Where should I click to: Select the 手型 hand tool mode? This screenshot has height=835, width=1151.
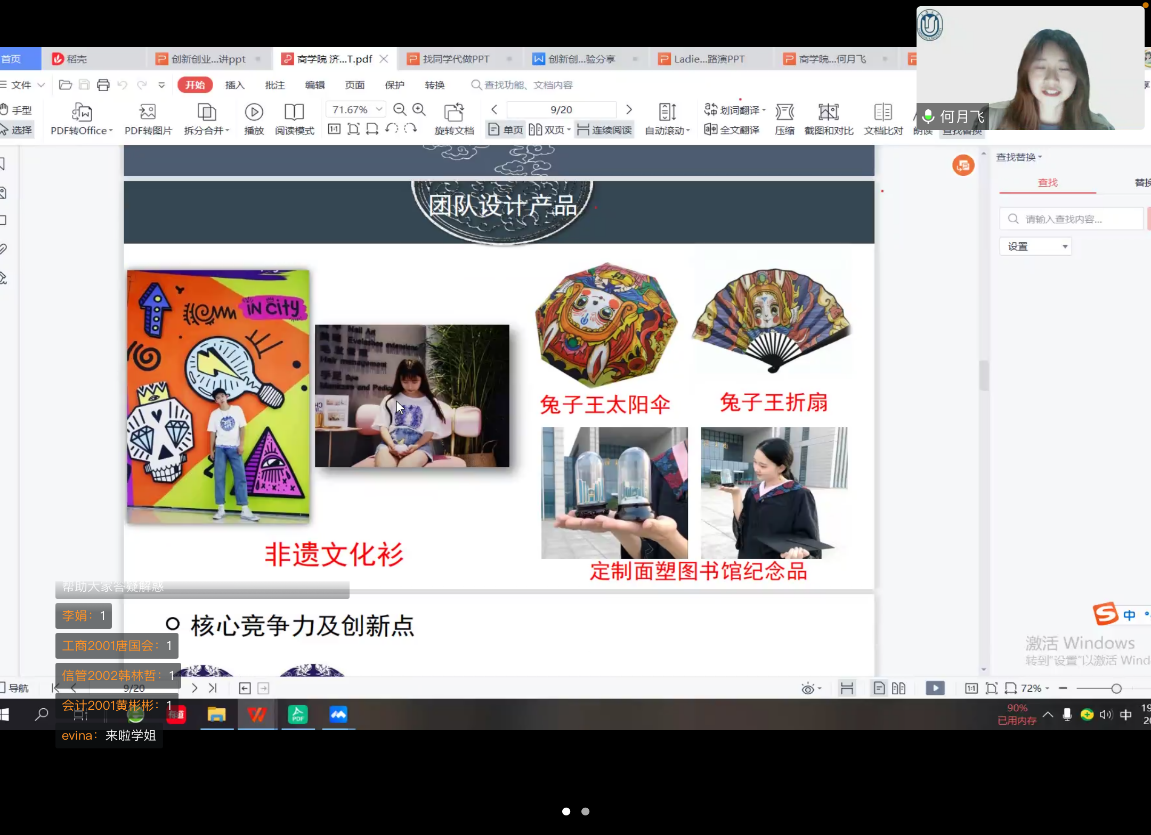[16, 110]
